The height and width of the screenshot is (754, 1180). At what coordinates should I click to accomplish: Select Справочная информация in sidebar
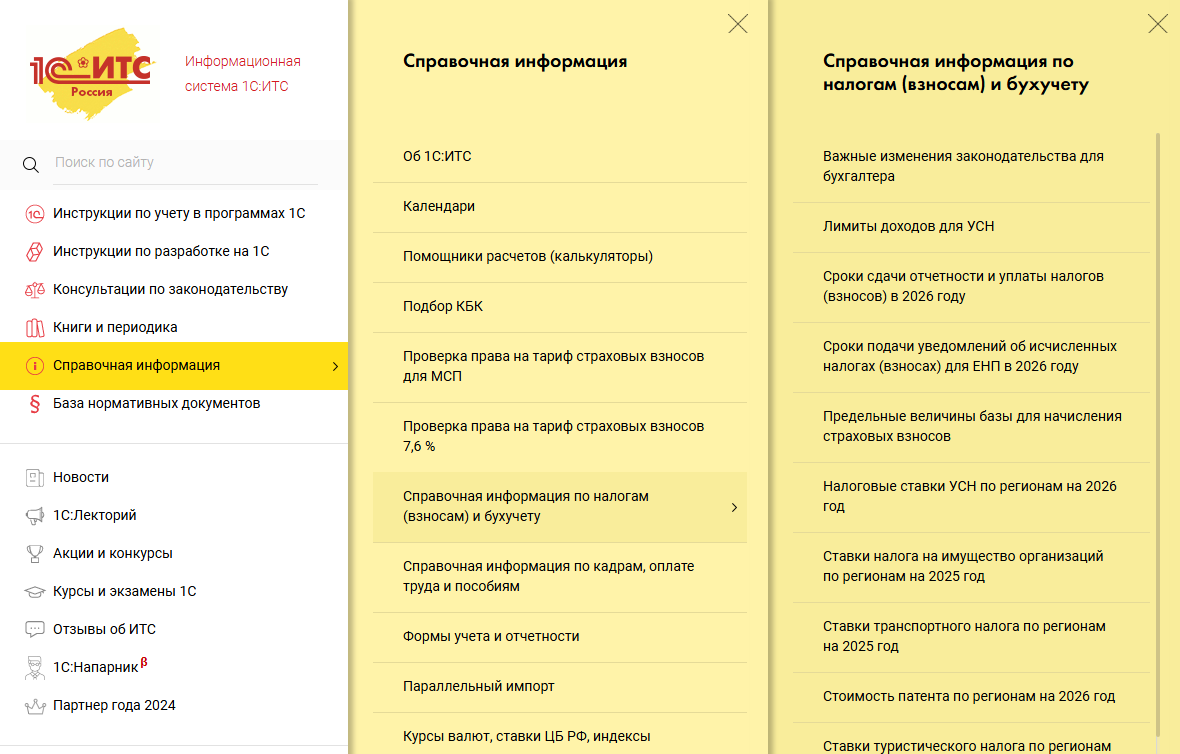174,366
